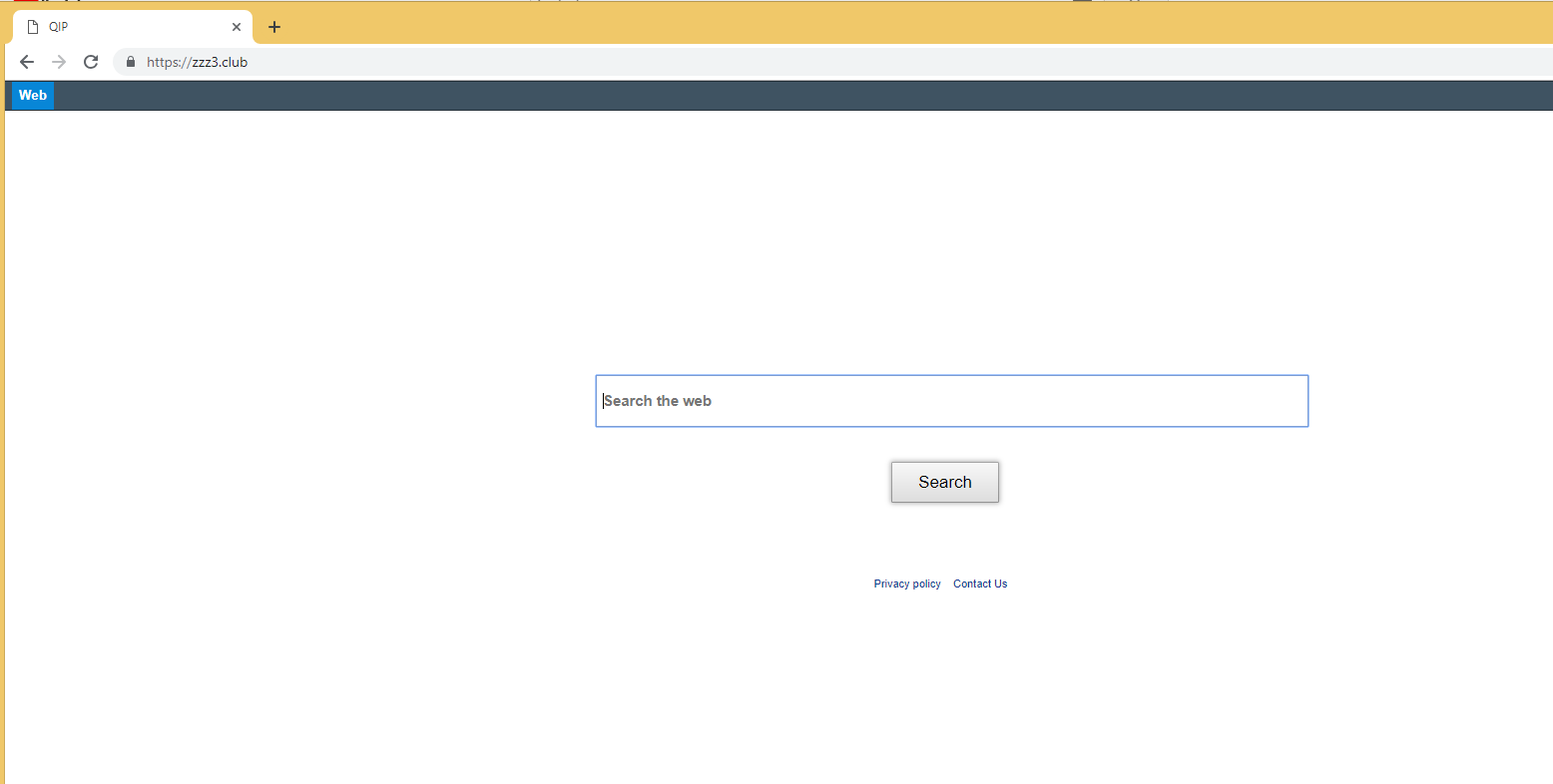
Task: Click the https://zzz3.club URL text
Action: coord(197,62)
